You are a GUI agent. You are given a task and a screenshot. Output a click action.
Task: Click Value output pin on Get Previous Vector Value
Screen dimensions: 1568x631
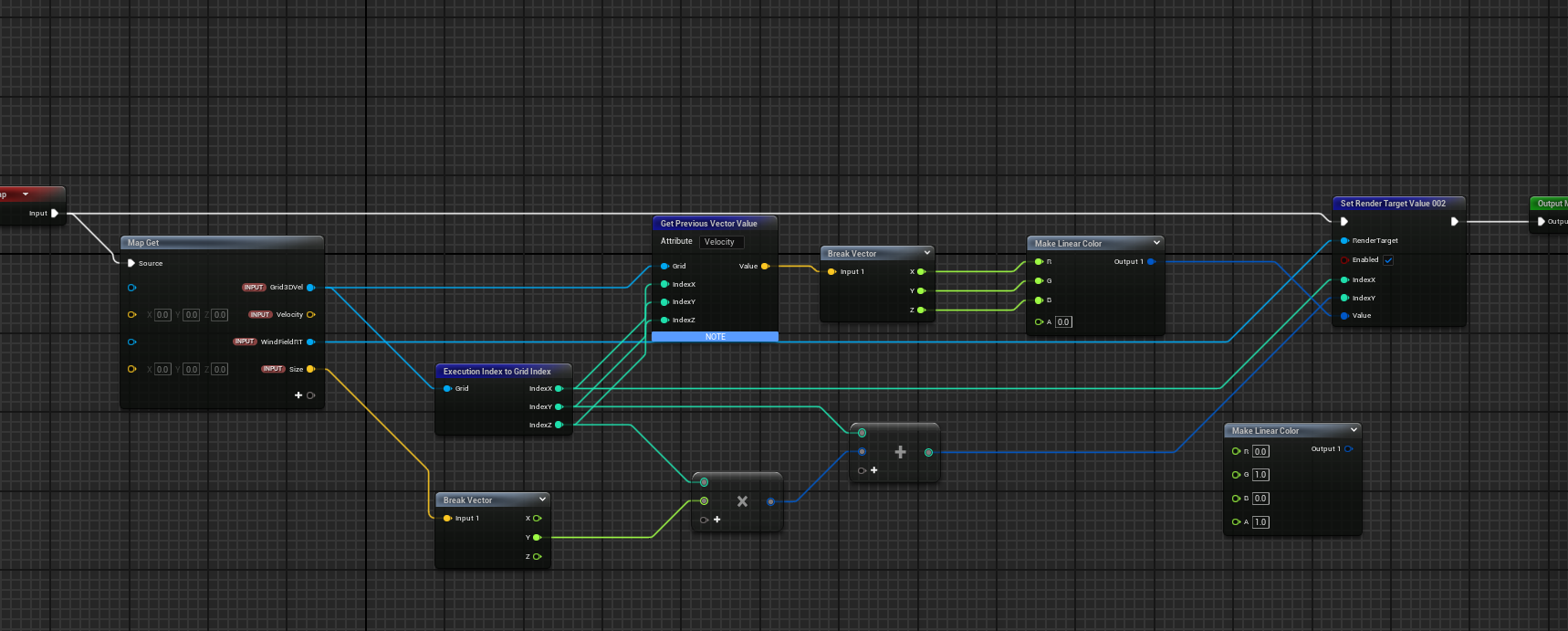pos(765,267)
